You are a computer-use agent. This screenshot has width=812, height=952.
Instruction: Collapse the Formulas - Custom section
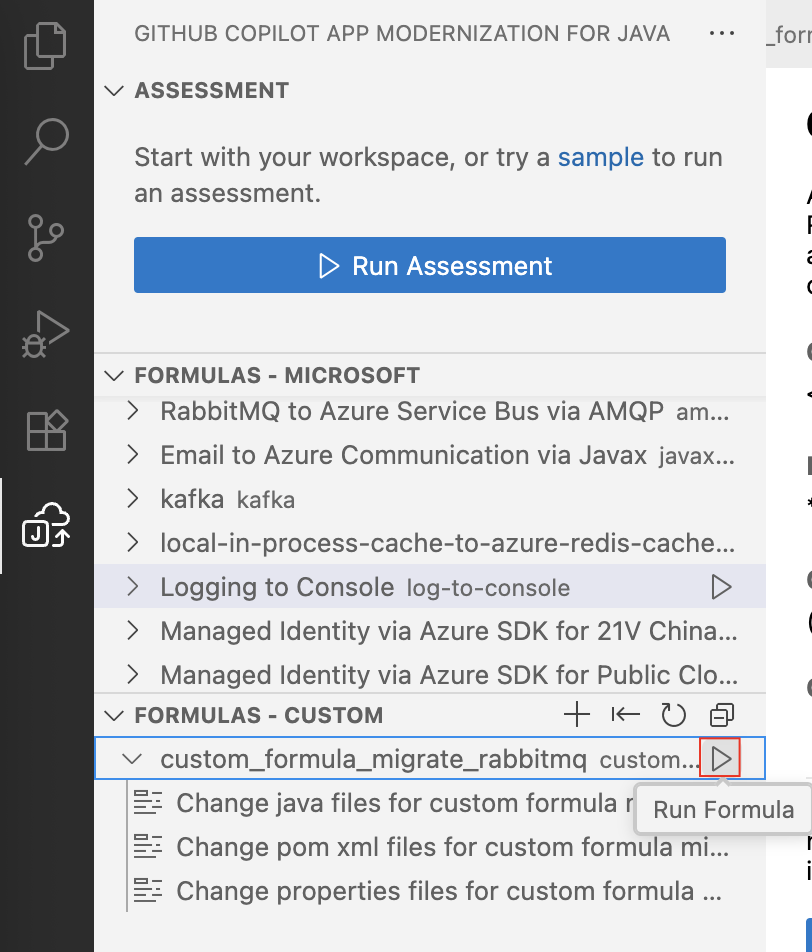114,715
